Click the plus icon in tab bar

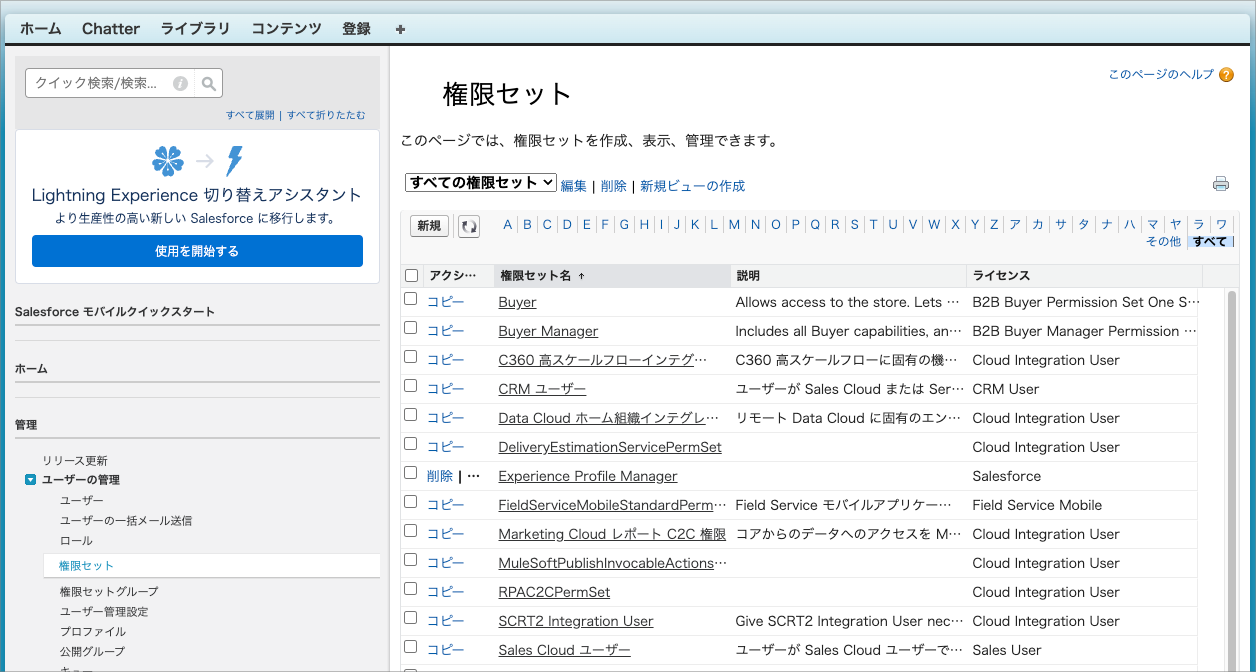pyautogui.click(x=401, y=29)
